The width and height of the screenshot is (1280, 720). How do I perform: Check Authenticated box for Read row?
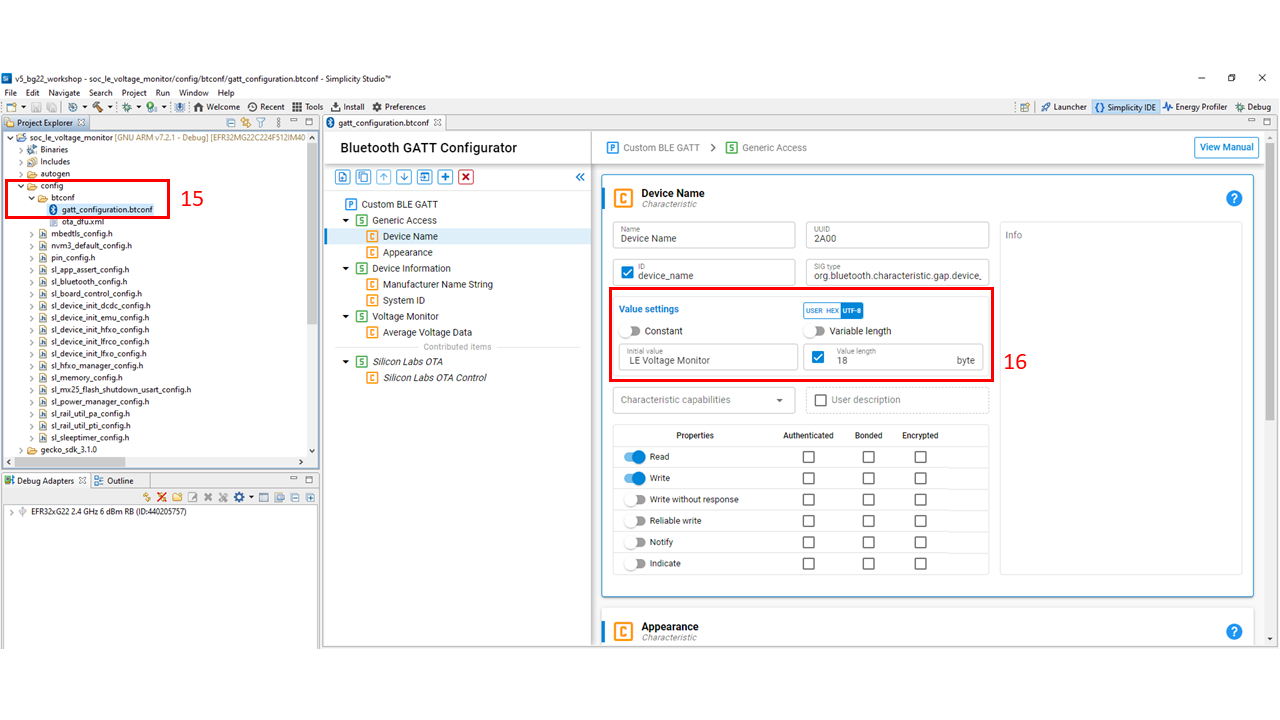coord(809,457)
